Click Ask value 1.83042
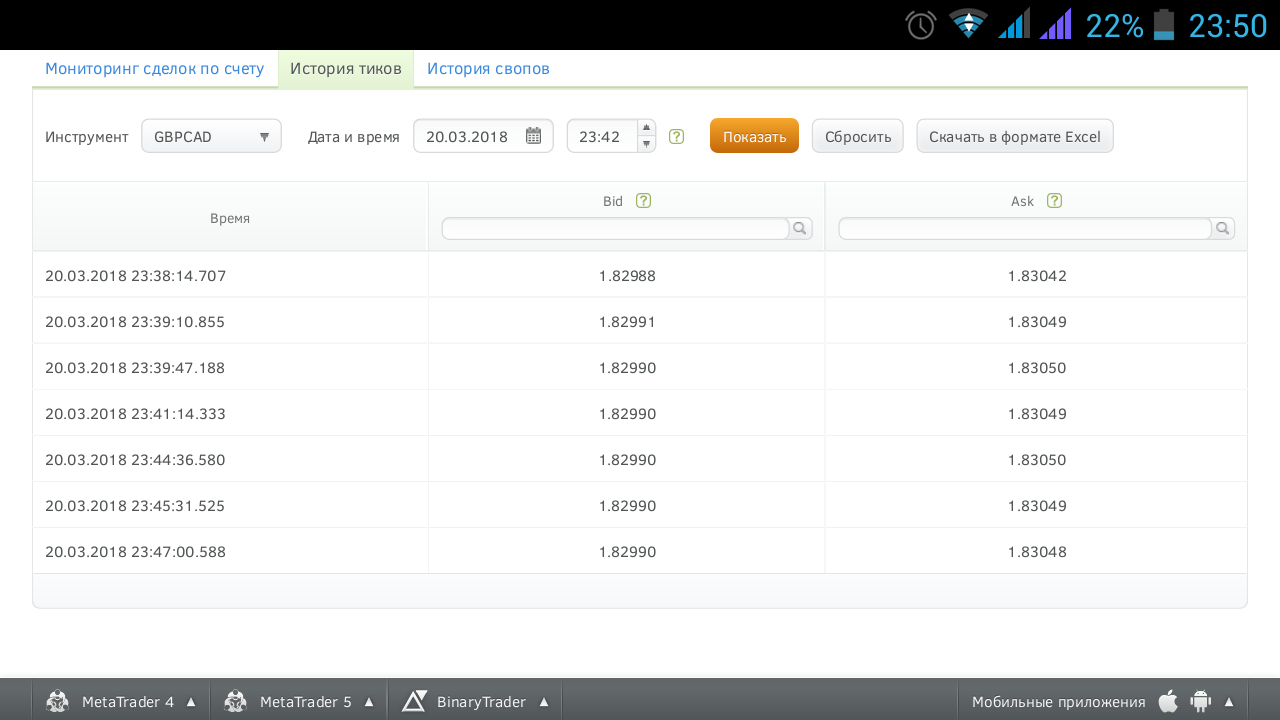This screenshot has width=1280, height=720. 1037,276
